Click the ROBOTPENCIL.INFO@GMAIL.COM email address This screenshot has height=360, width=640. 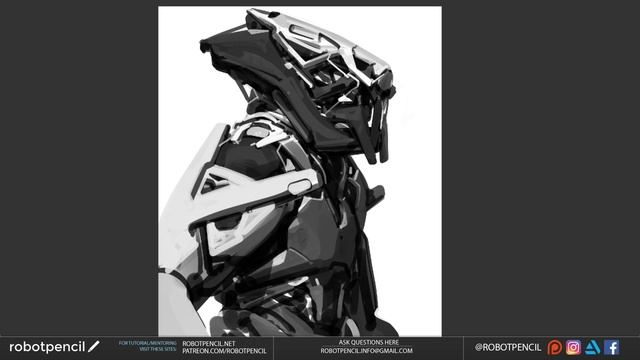click(367, 351)
